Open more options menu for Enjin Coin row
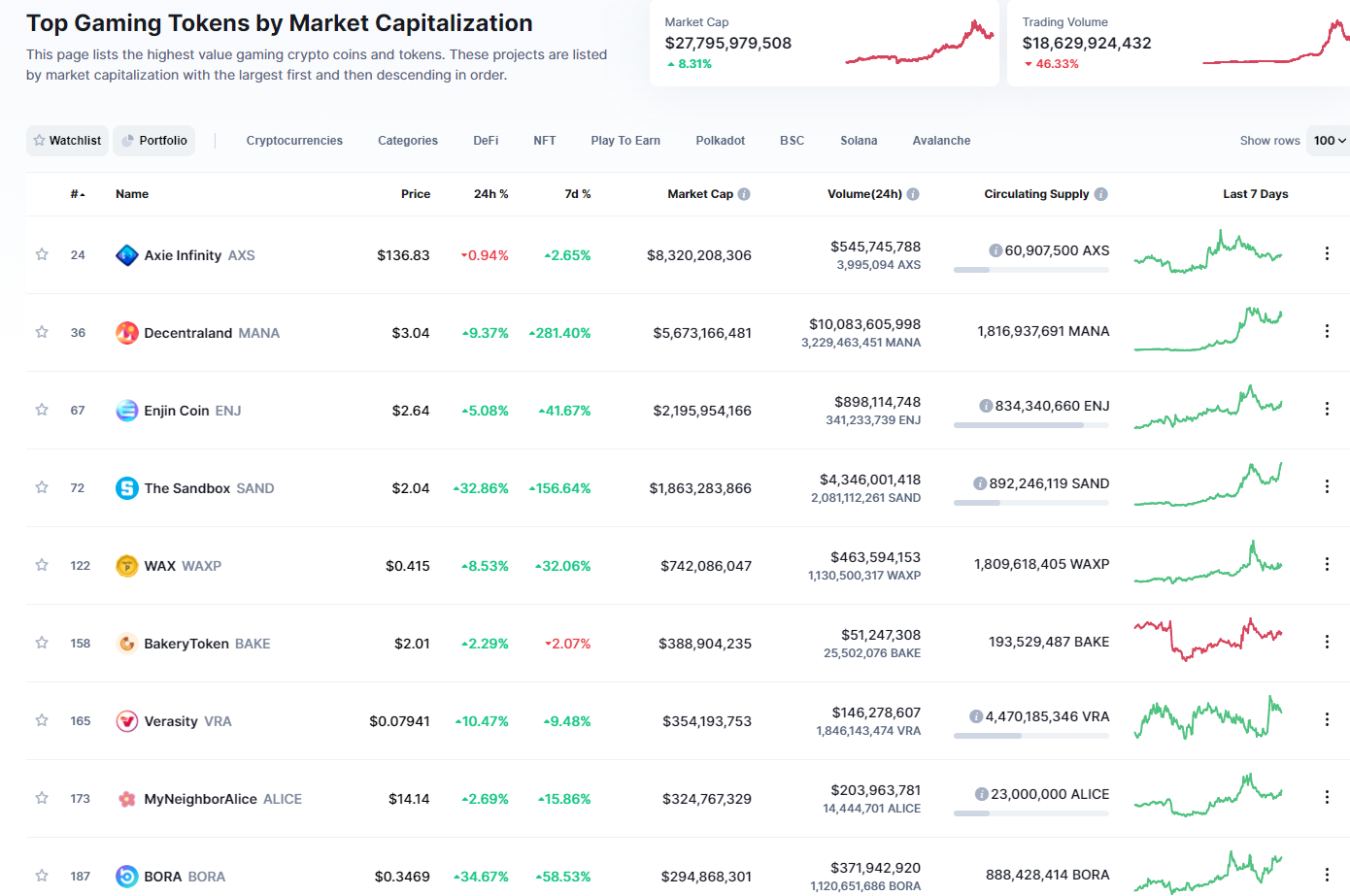Screen dimensions: 1350x896 1327,409
